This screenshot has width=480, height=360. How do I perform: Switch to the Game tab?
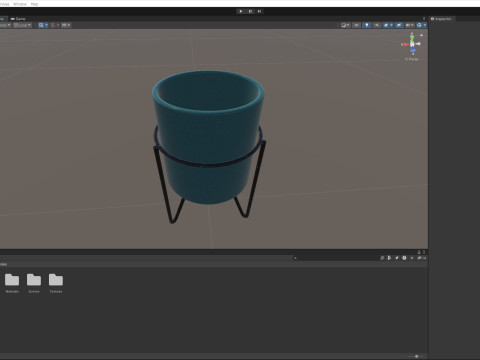coord(18,19)
